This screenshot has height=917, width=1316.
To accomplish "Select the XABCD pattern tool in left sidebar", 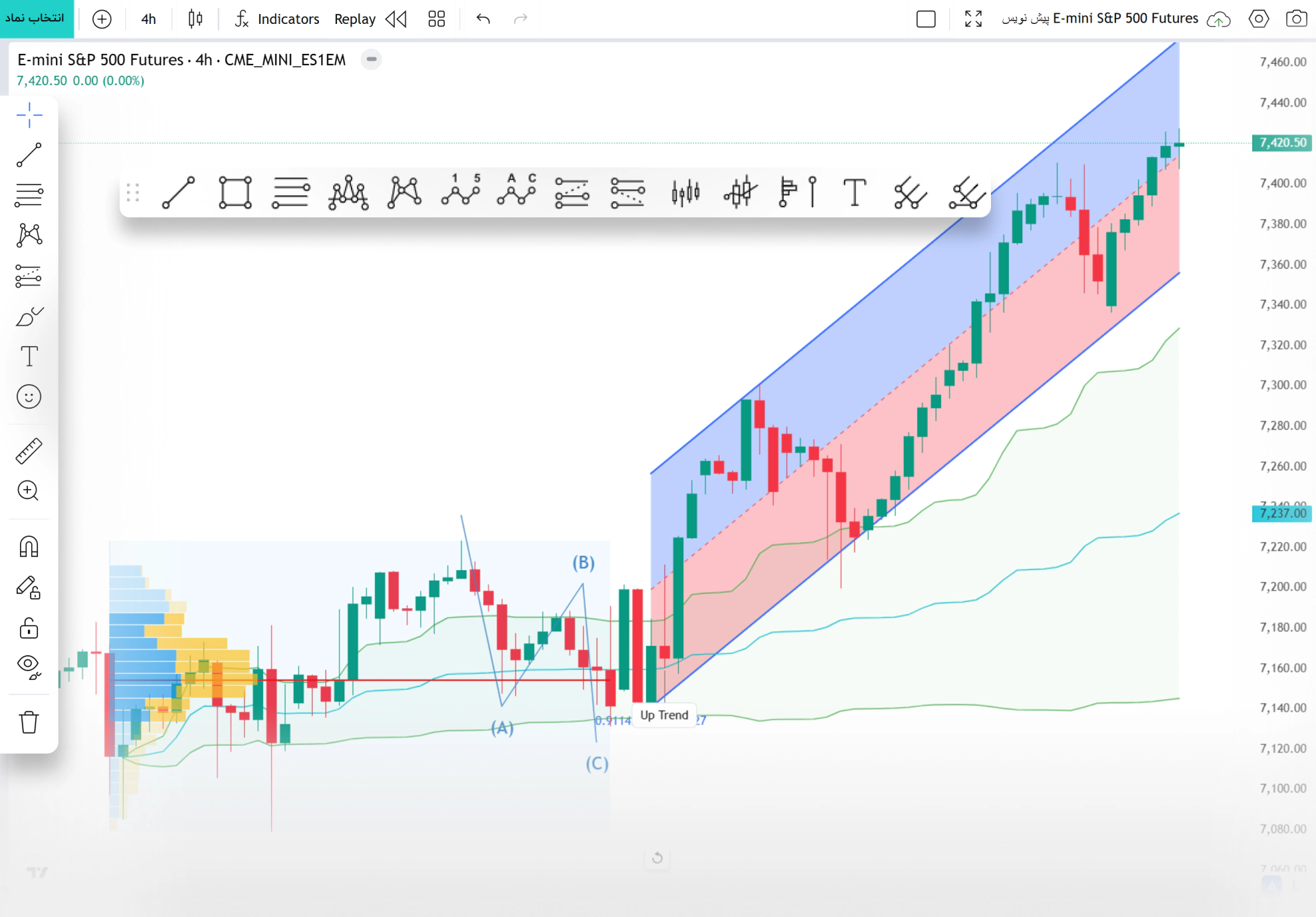I will click(x=29, y=235).
